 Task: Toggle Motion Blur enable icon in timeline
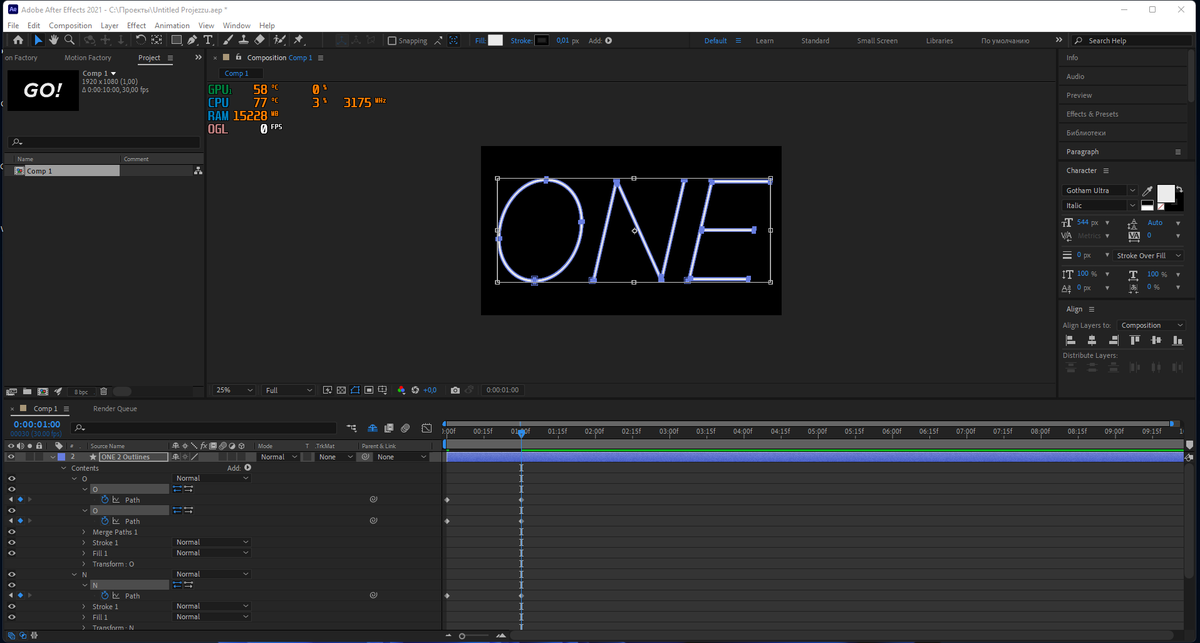[x=406, y=428]
